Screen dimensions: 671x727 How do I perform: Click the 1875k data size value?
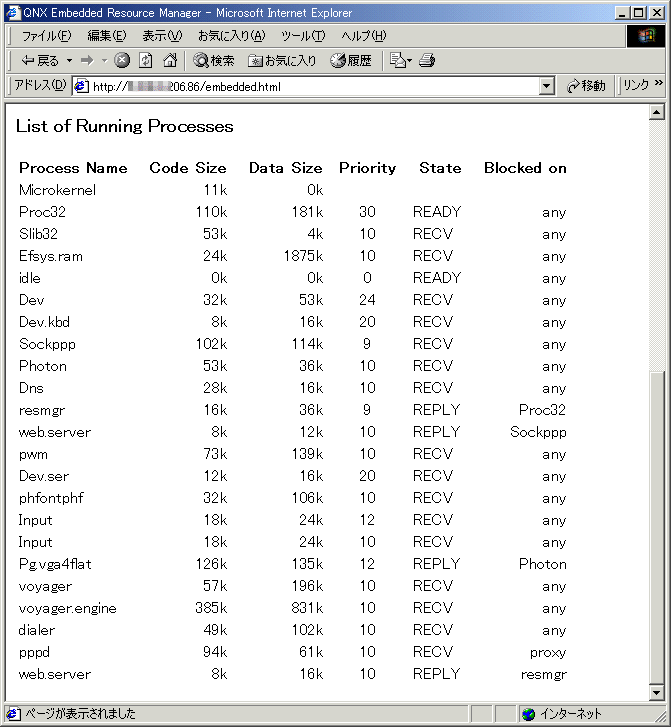[x=303, y=256]
